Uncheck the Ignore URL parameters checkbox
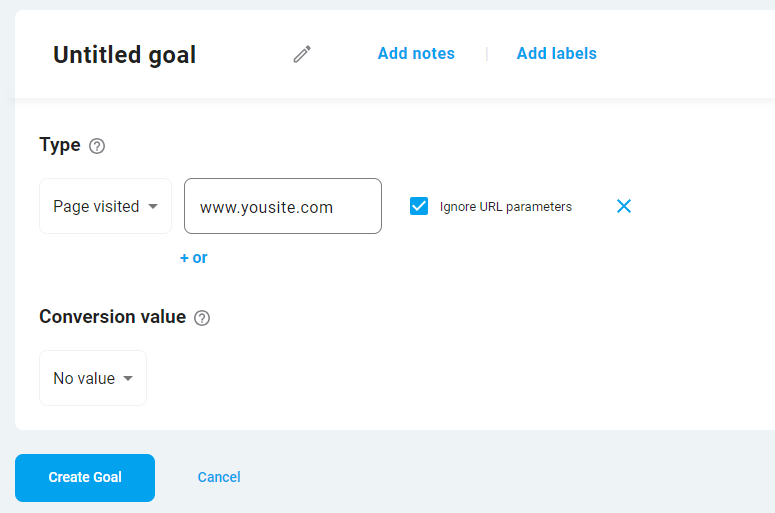775x513 pixels. tap(419, 206)
